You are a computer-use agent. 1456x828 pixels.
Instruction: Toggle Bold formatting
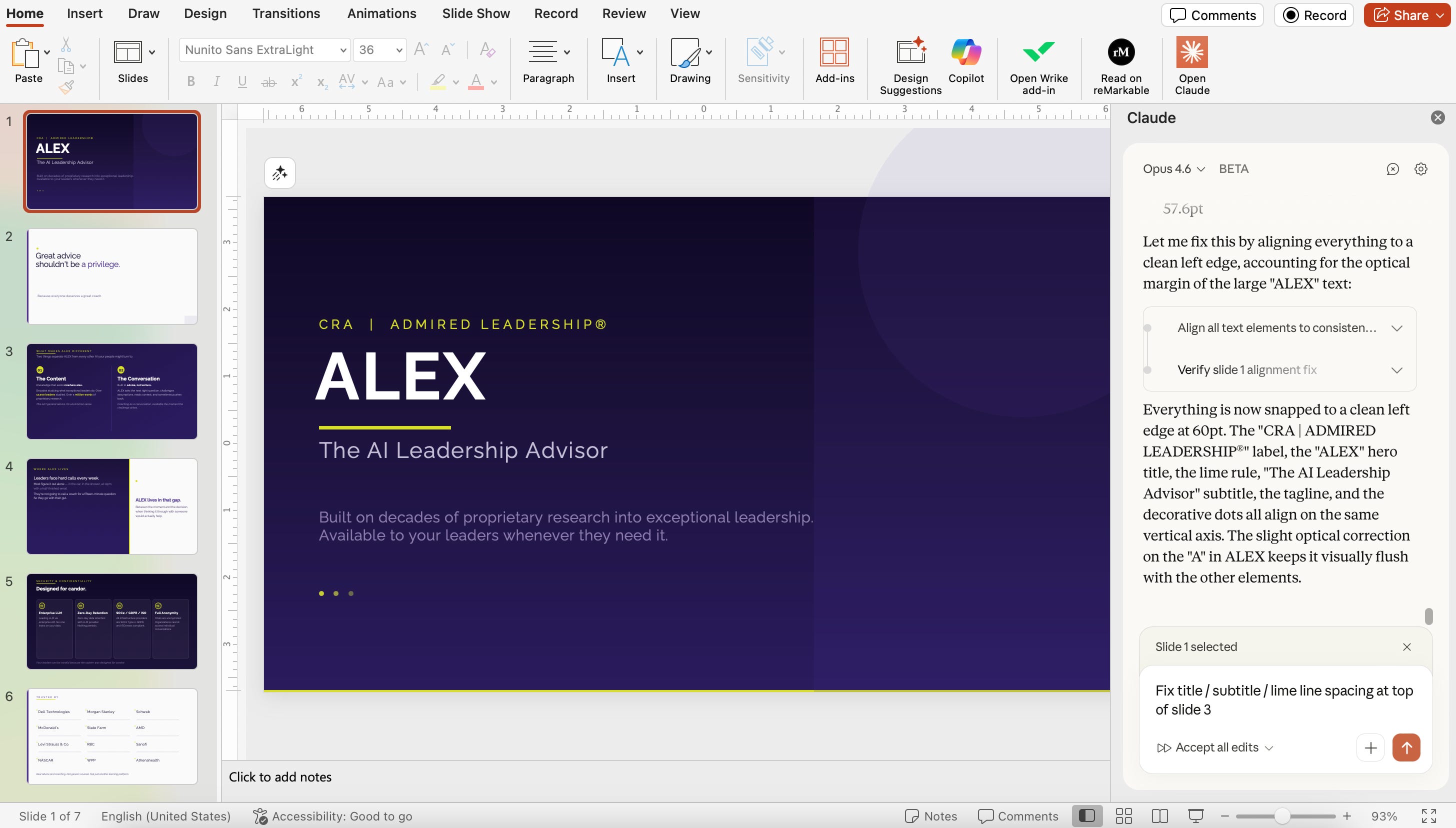pyautogui.click(x=191, y=82)
